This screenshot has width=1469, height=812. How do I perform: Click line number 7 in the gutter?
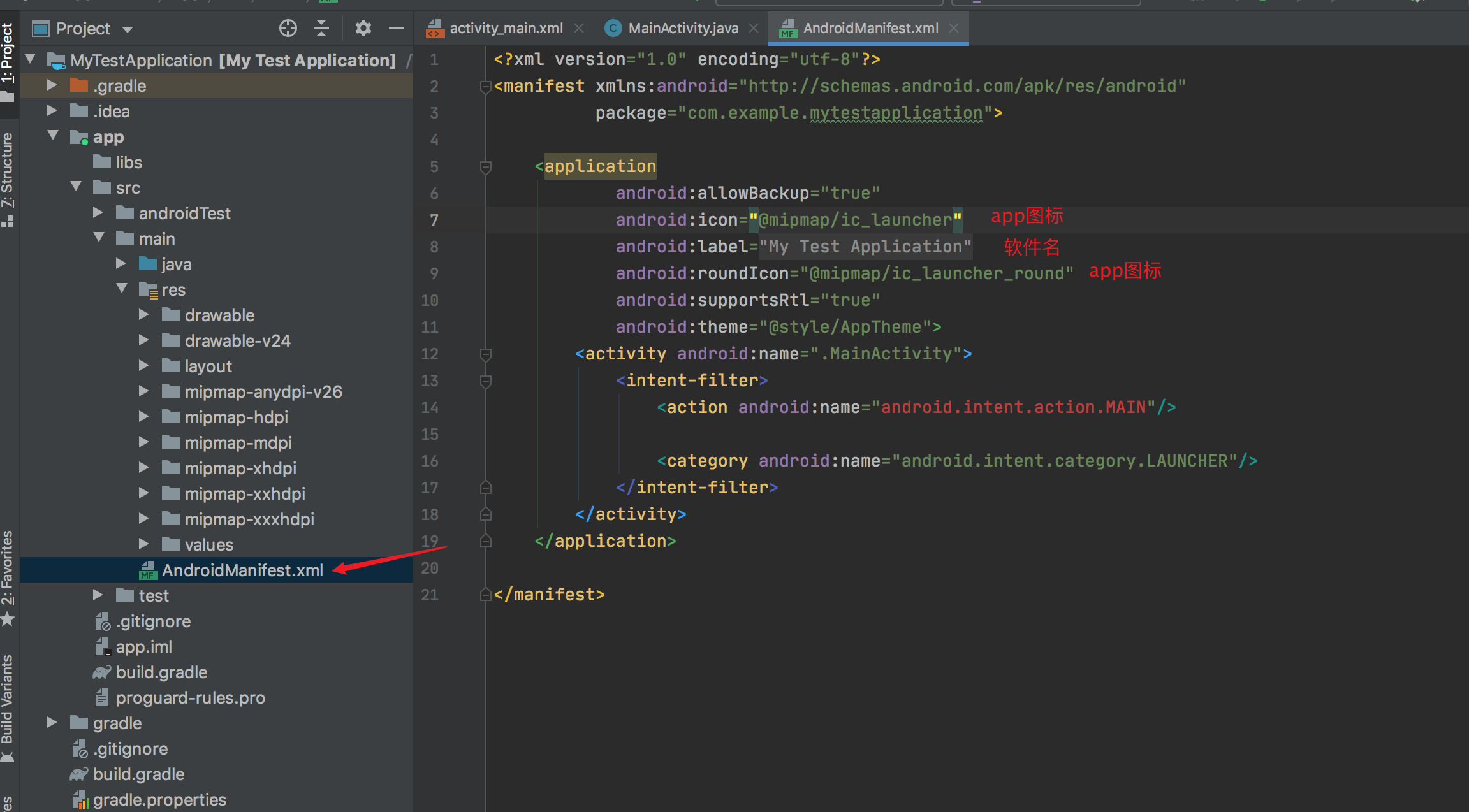tap(434, 220)
